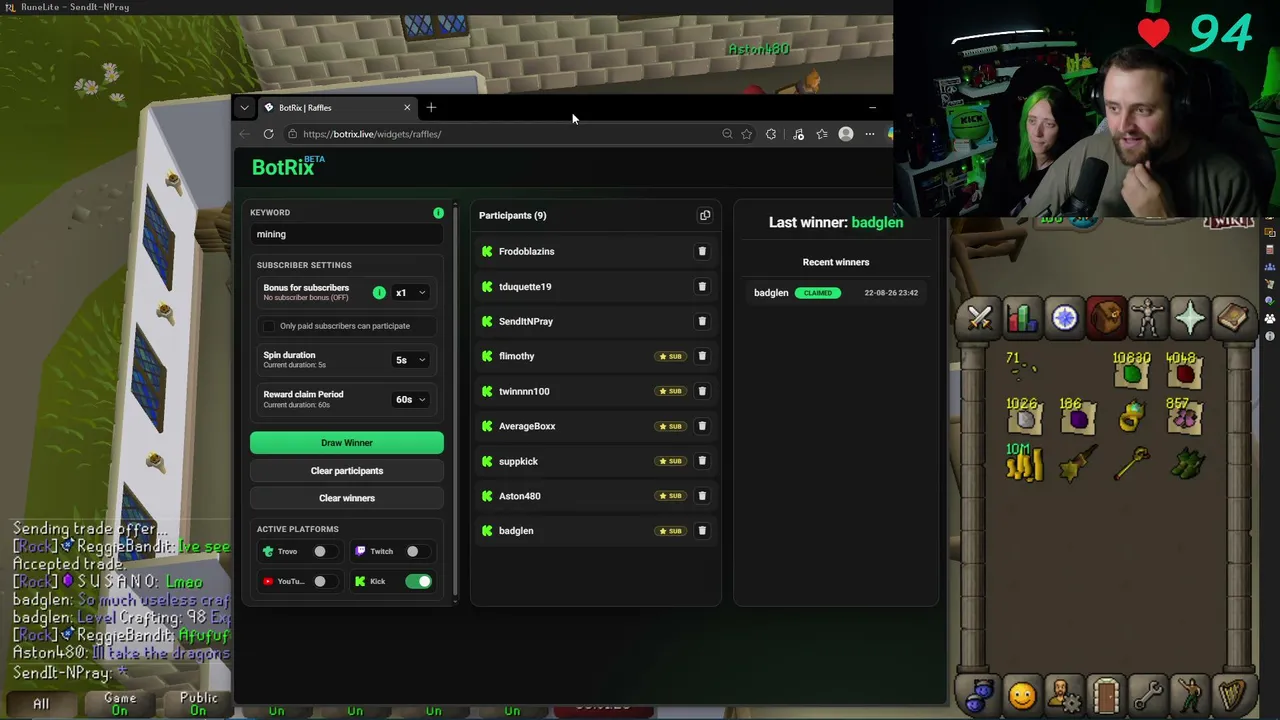
Task: Open the subscriber bonus multiplier dropdown
Action: [410, 293]
